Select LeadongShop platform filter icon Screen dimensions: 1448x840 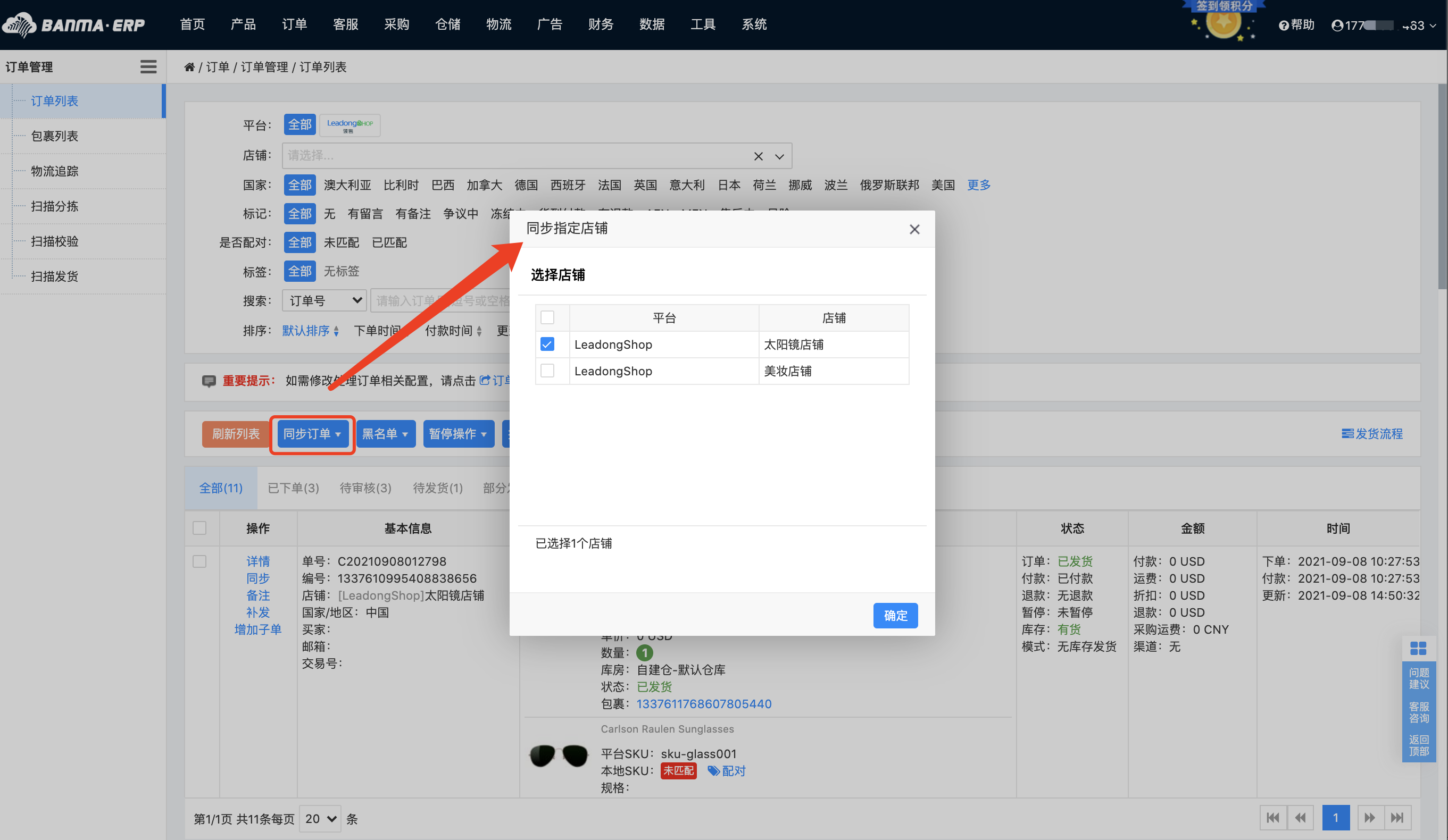[349, 124]
